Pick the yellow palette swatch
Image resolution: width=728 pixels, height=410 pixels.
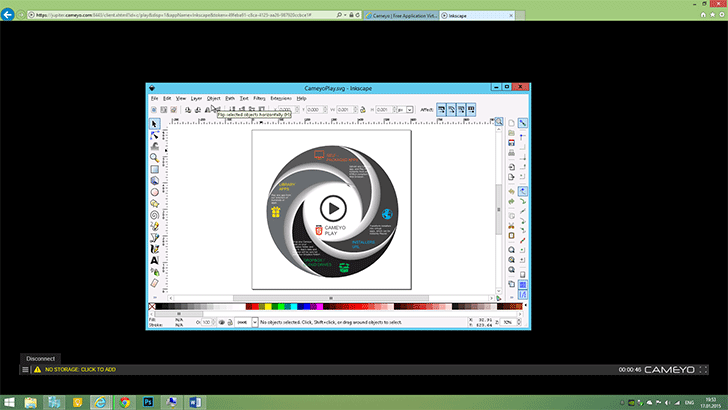[268, 306]
